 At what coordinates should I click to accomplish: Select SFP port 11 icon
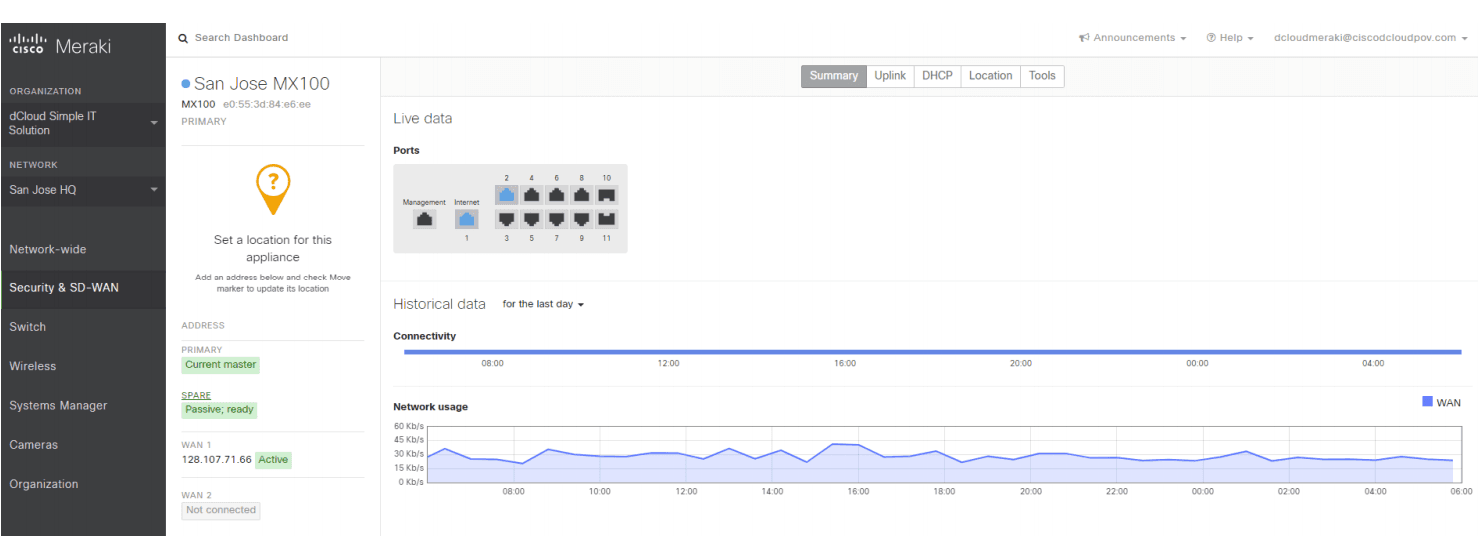pos(607,218)
